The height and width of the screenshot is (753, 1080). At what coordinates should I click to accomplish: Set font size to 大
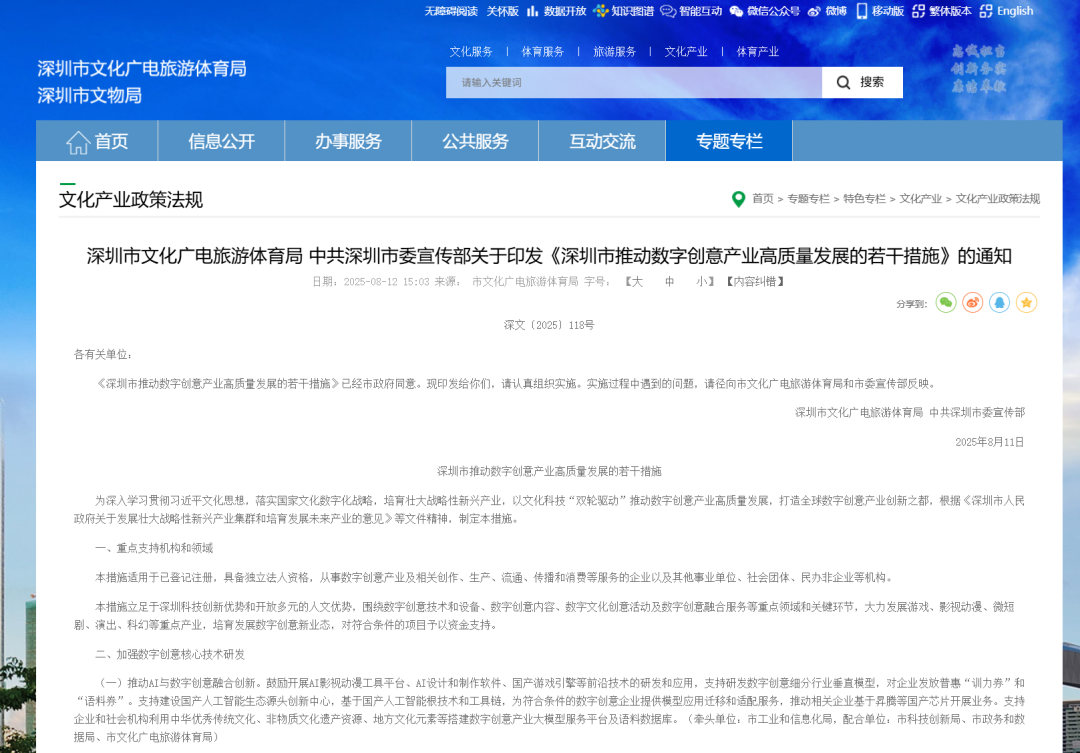[x=637, y=282]
